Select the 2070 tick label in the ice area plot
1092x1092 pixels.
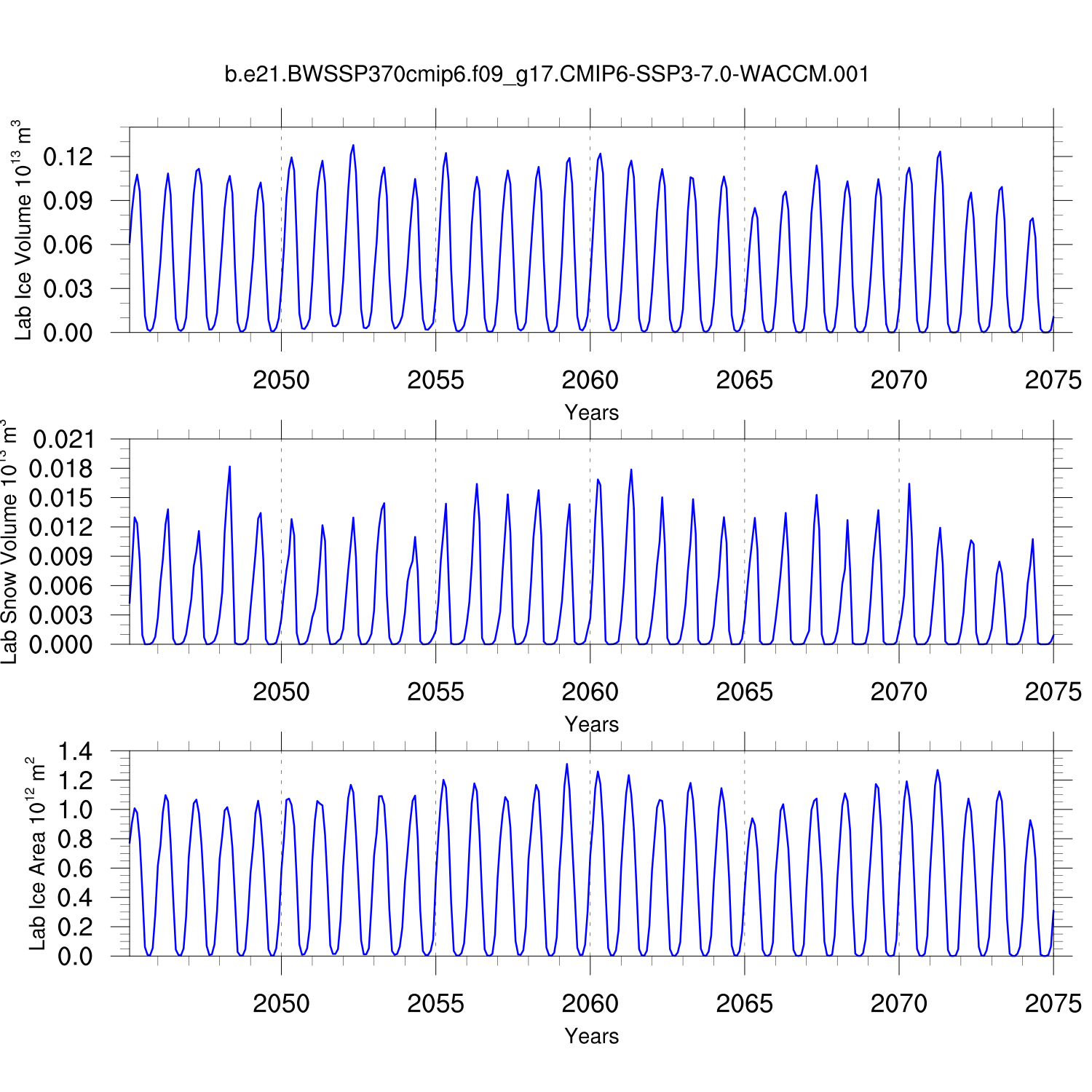[898, 1004]
